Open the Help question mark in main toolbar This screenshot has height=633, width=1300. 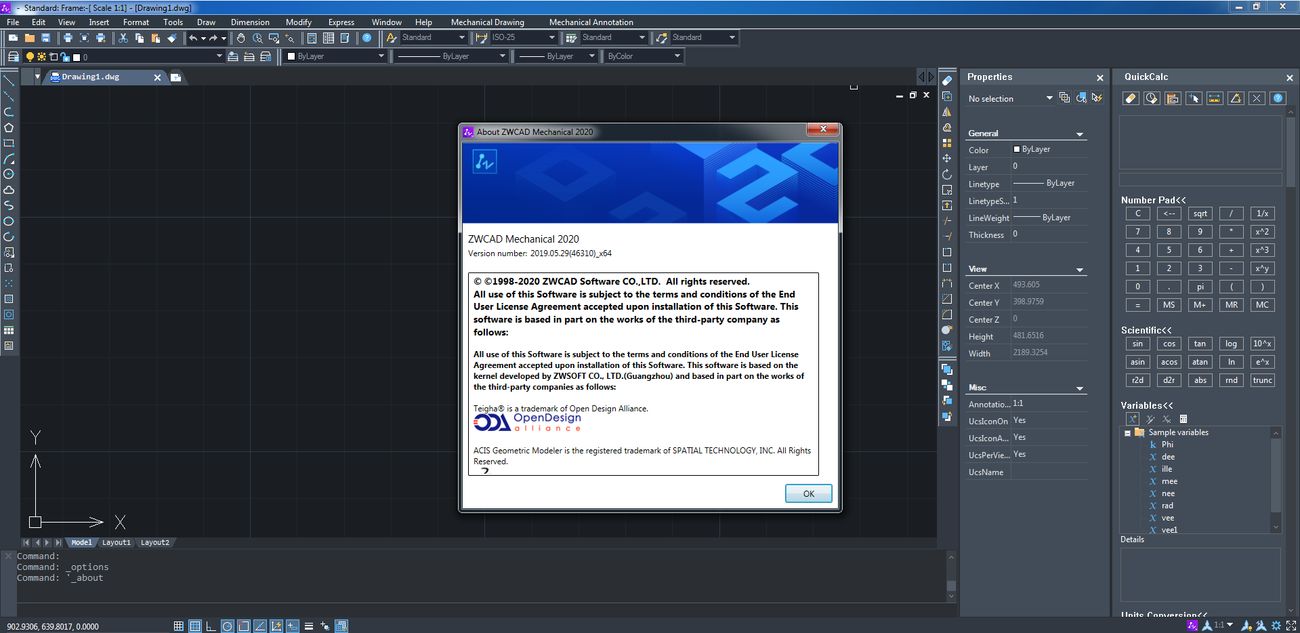[x=366, y=38]
